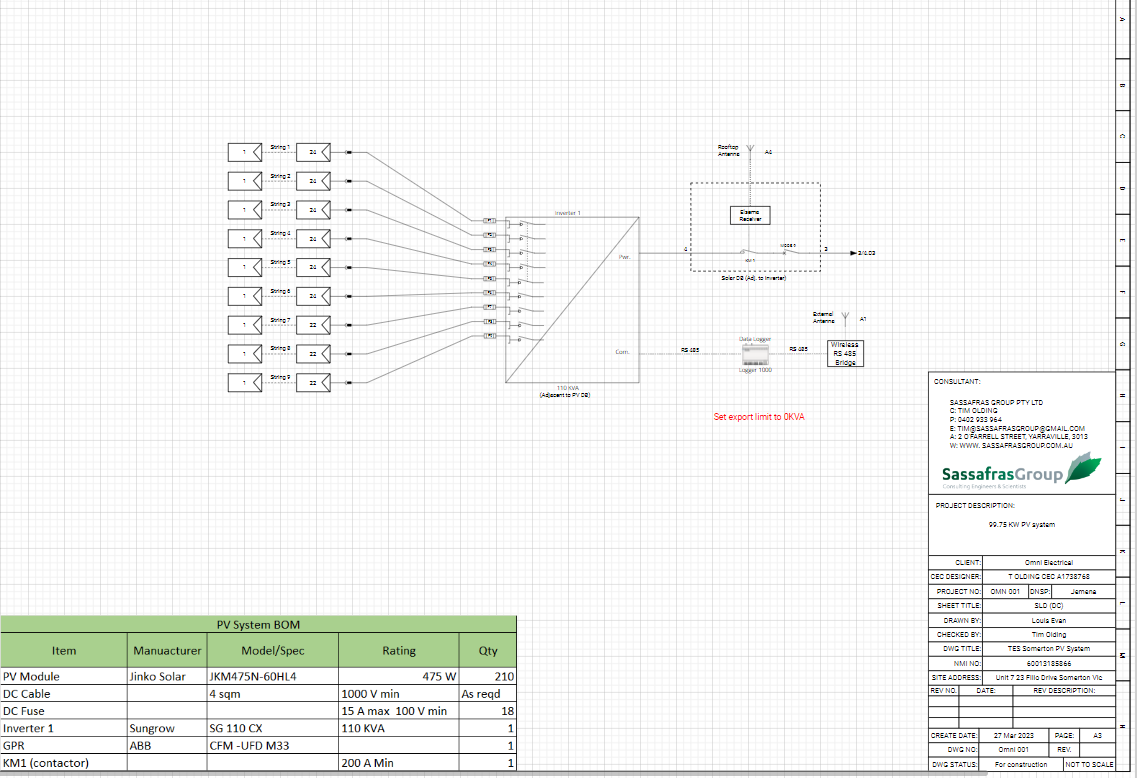1137x778 pixels.
Task: Select the Data Logger 1000 device icon
Action: click(x=755, y=355)
